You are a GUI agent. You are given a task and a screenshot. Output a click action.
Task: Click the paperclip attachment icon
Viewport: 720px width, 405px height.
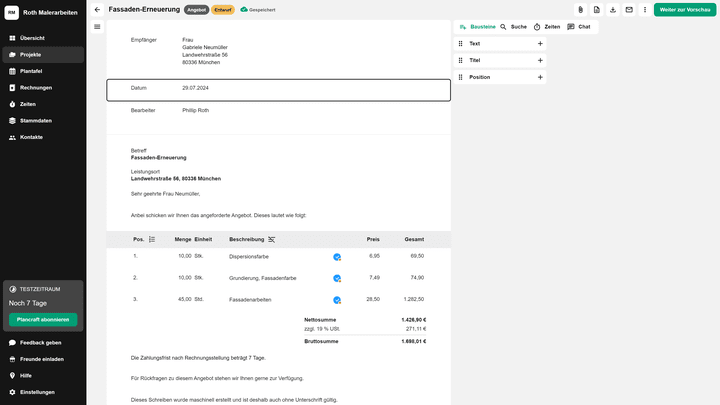[580, 9]
